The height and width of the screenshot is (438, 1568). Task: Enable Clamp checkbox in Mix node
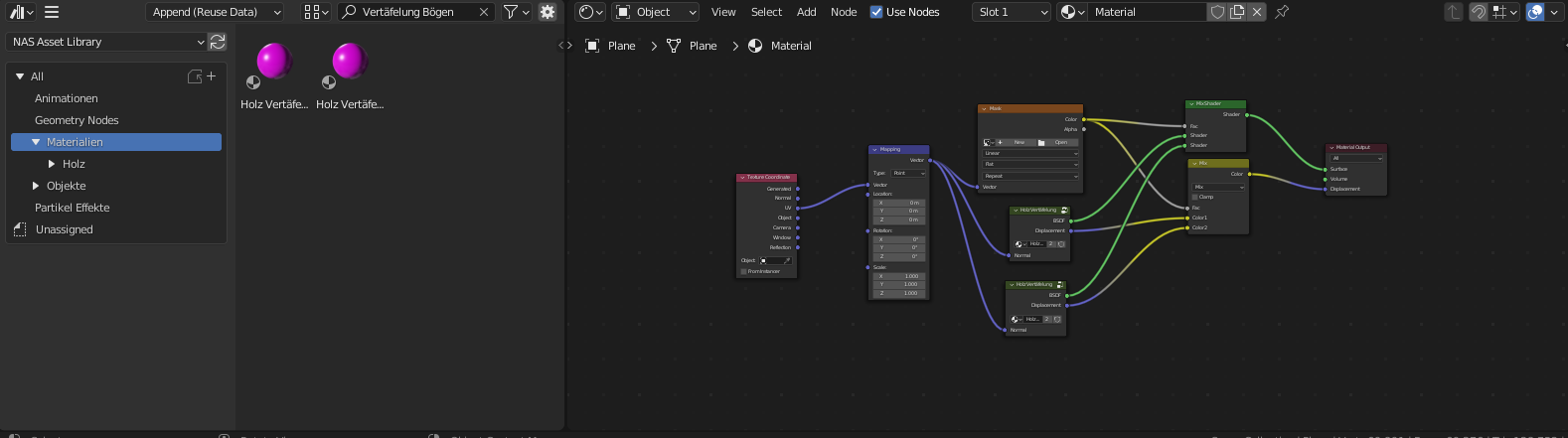(x=1195, y=197)
